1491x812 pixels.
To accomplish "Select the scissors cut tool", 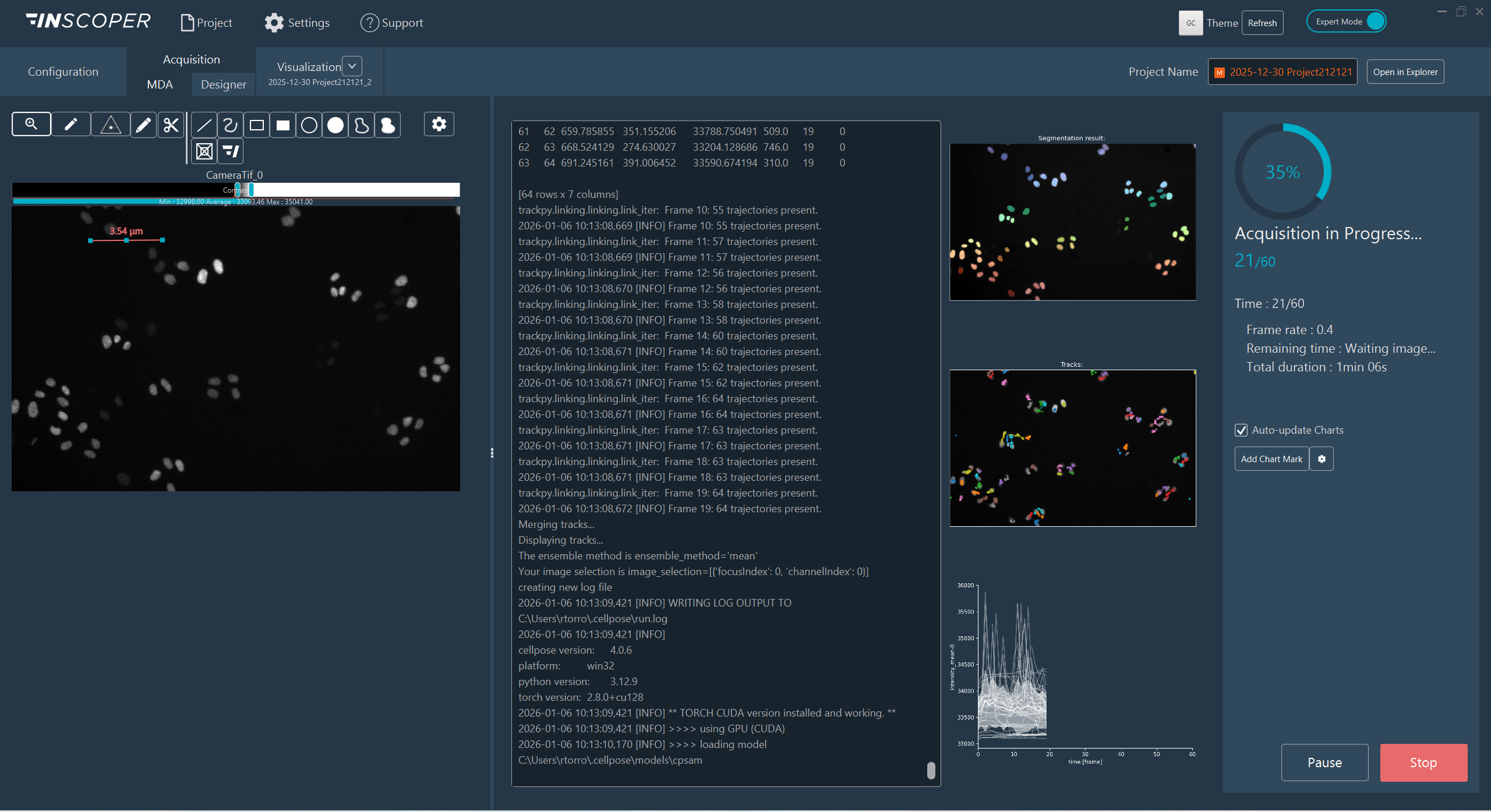I will pyautogui.click(x=171, y=125).
